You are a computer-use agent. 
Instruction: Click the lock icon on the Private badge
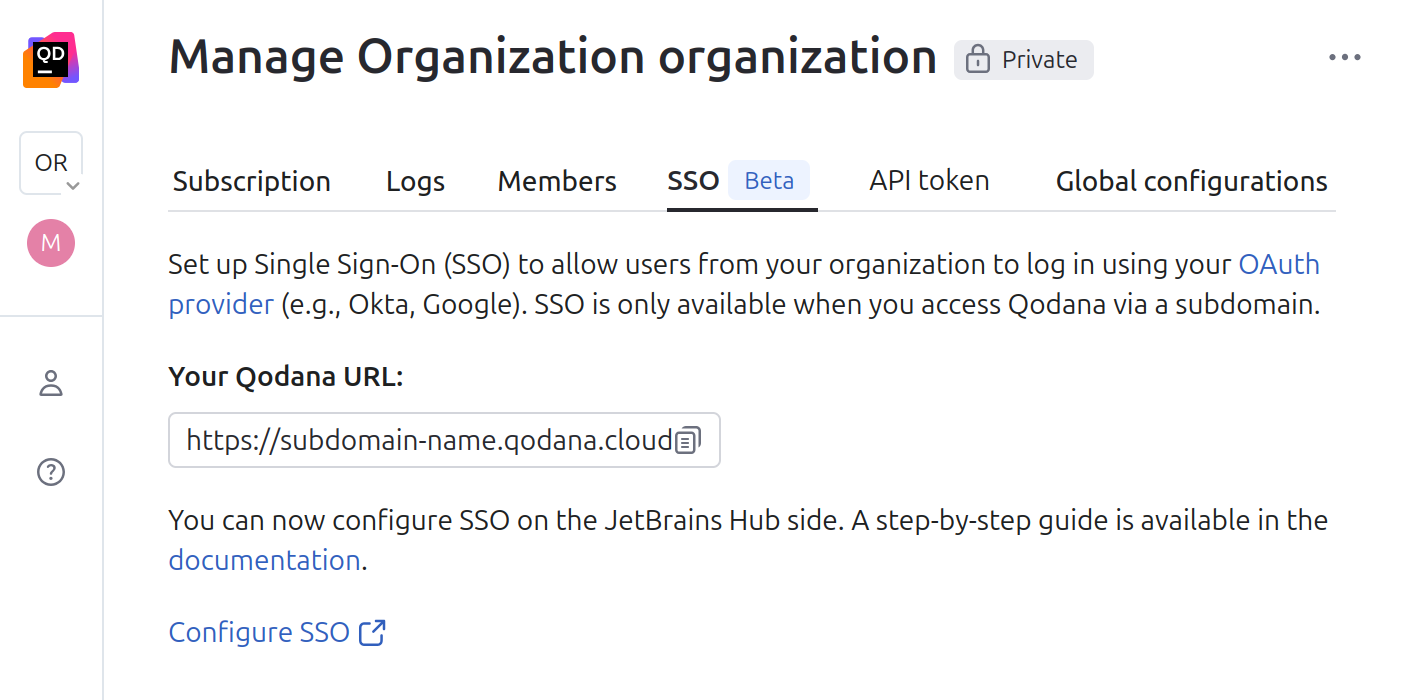pyautogui.click(x=975, y=60)
